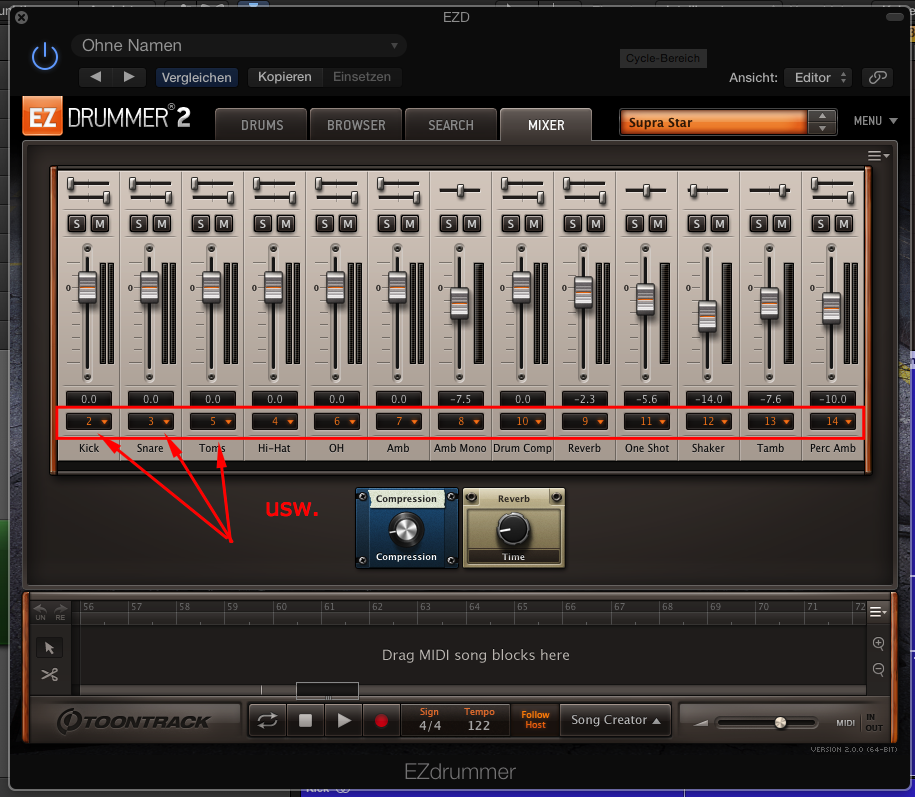The width and height of the screenshot is (915, 797).
Task: Zoom in on the song track
Action: point(878,643)
